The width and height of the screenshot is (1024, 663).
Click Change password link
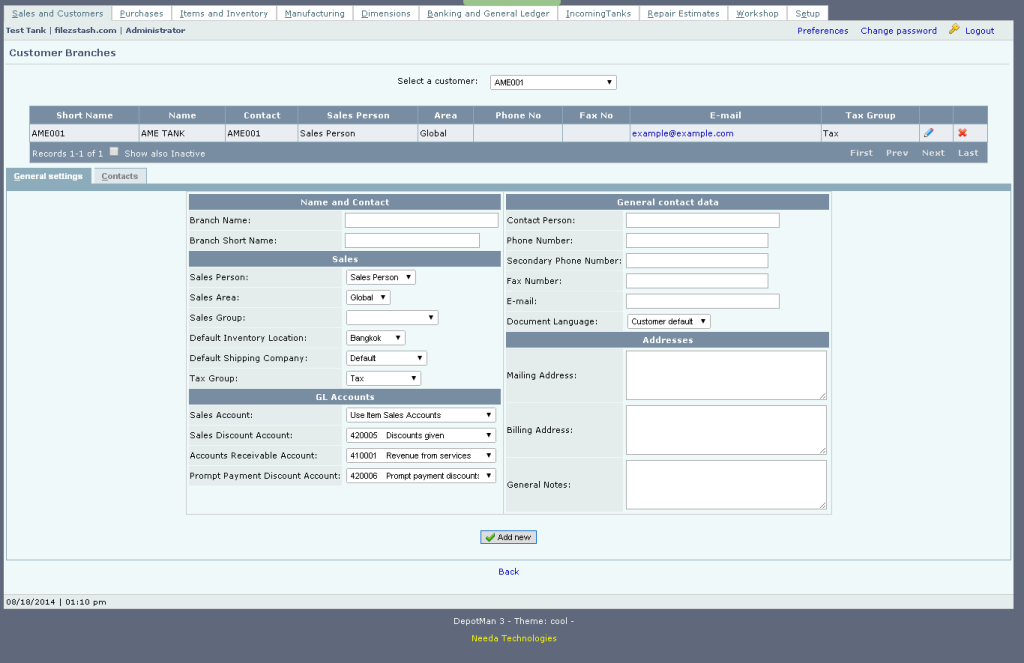(899, 31)
